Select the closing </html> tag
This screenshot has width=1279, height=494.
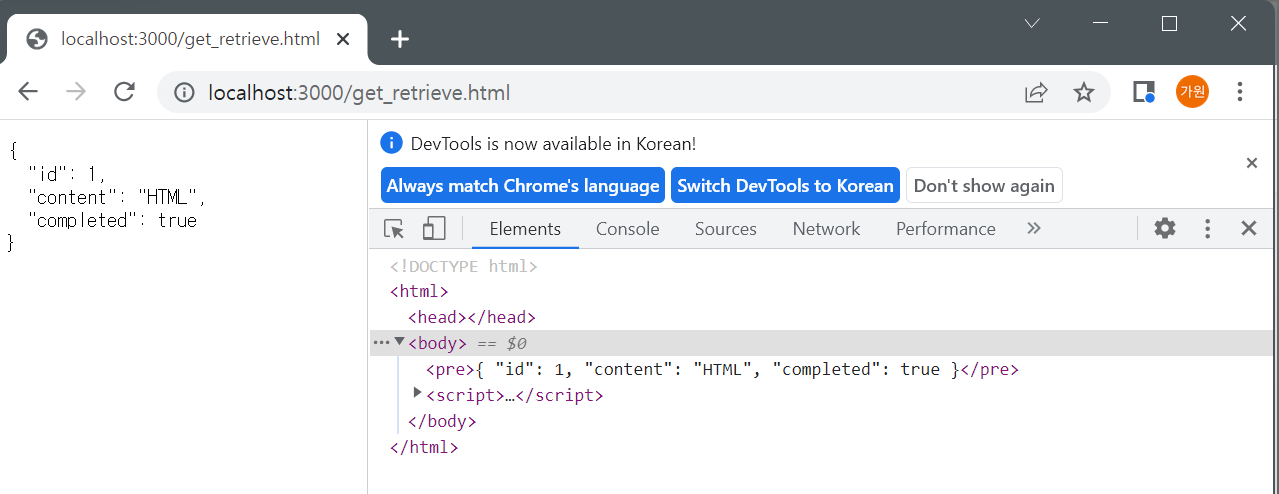[x=424, y=448]
